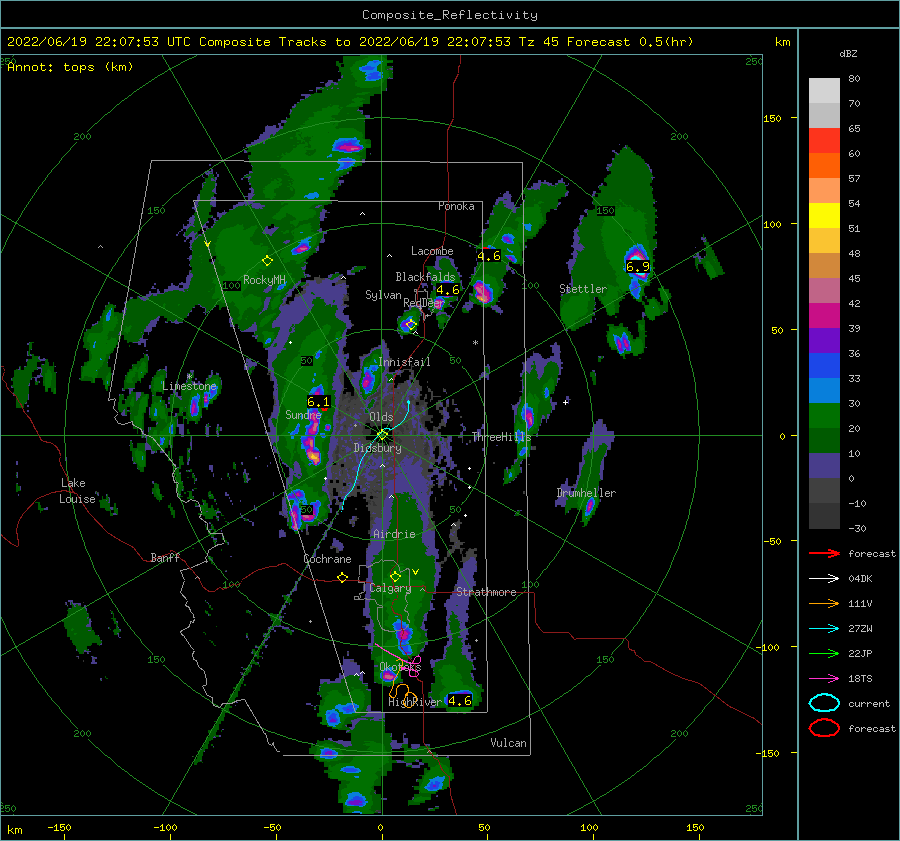Screen dimensions: 900x841
Task: Click the 6.1 storm top label near Sundre
Action: tap(319, 402)
